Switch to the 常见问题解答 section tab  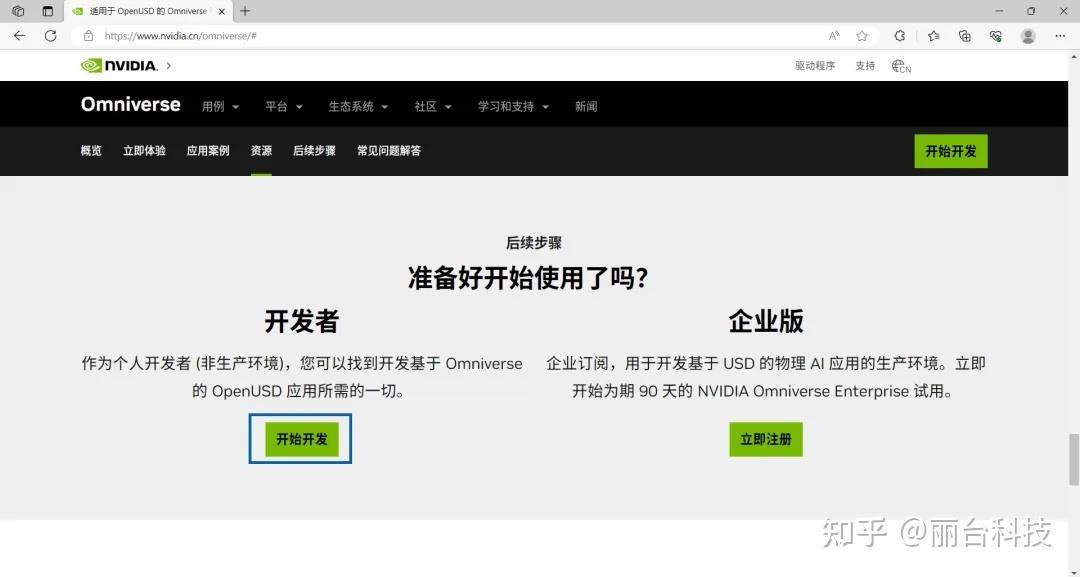coord(388,151)
